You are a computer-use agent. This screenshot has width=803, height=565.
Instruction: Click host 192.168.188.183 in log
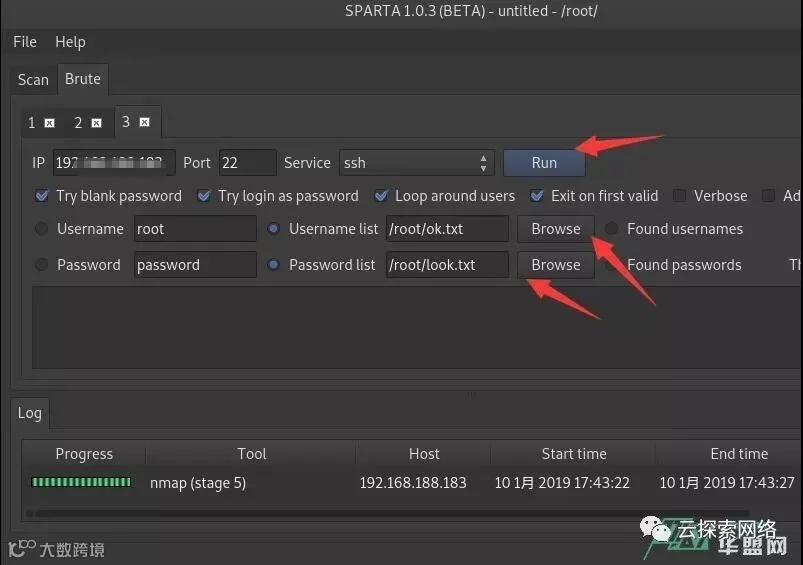tap(413, 483)
